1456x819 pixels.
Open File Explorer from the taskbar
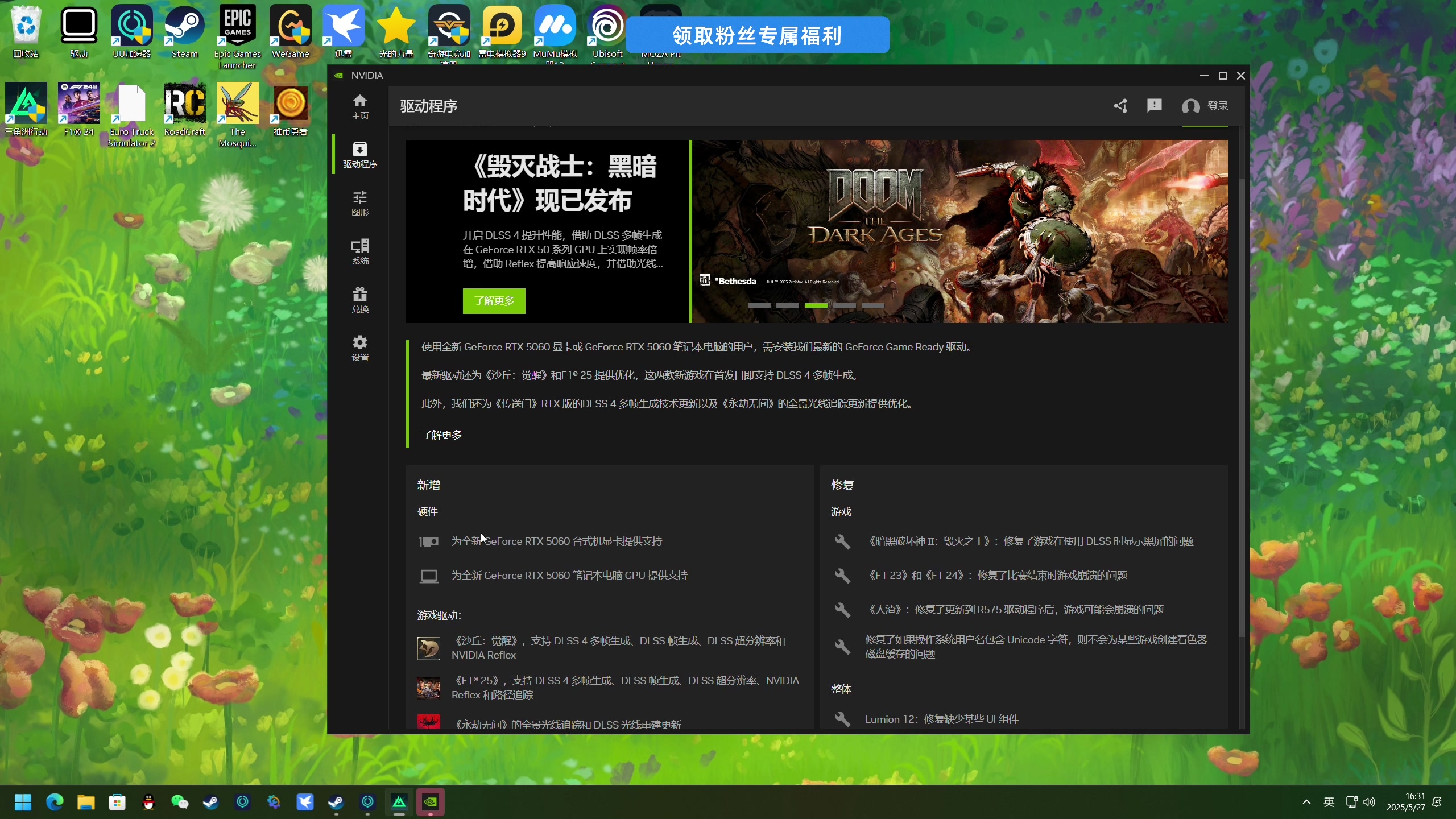click(86, 802)
